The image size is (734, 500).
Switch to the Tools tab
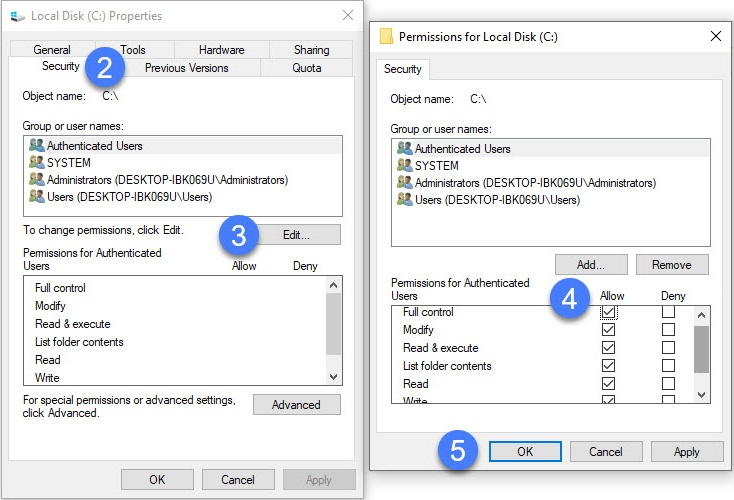pyautogui.click(x=133, y=50)
